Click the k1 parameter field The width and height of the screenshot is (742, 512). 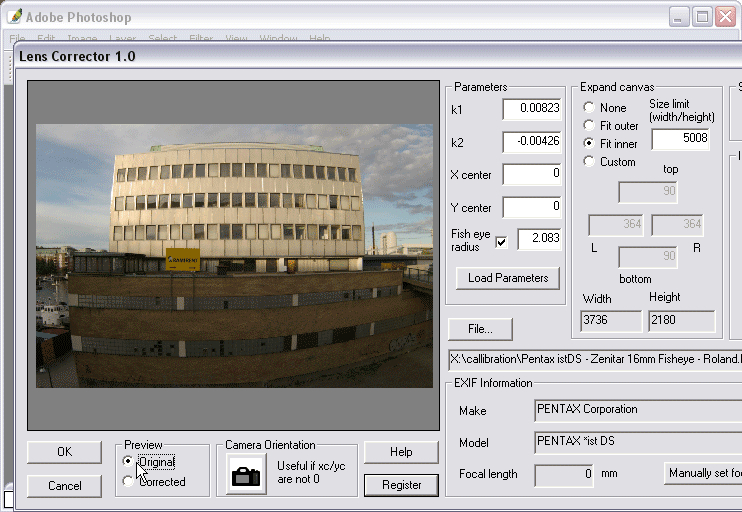point(532,109)
